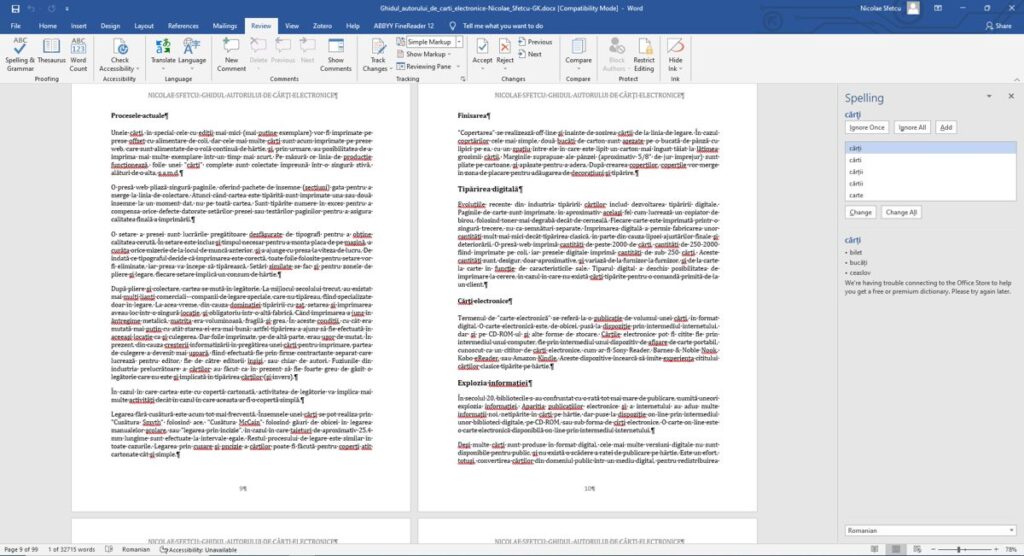Open the Layout tab
The width and height of the screenshot is (1024, 556).
[144, 26]
